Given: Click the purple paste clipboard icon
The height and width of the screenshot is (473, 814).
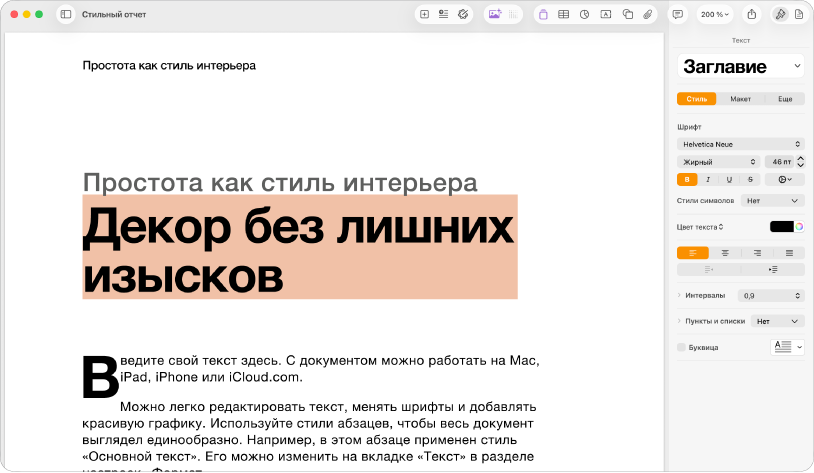Looking at the screenshot, I should point(543,15).
